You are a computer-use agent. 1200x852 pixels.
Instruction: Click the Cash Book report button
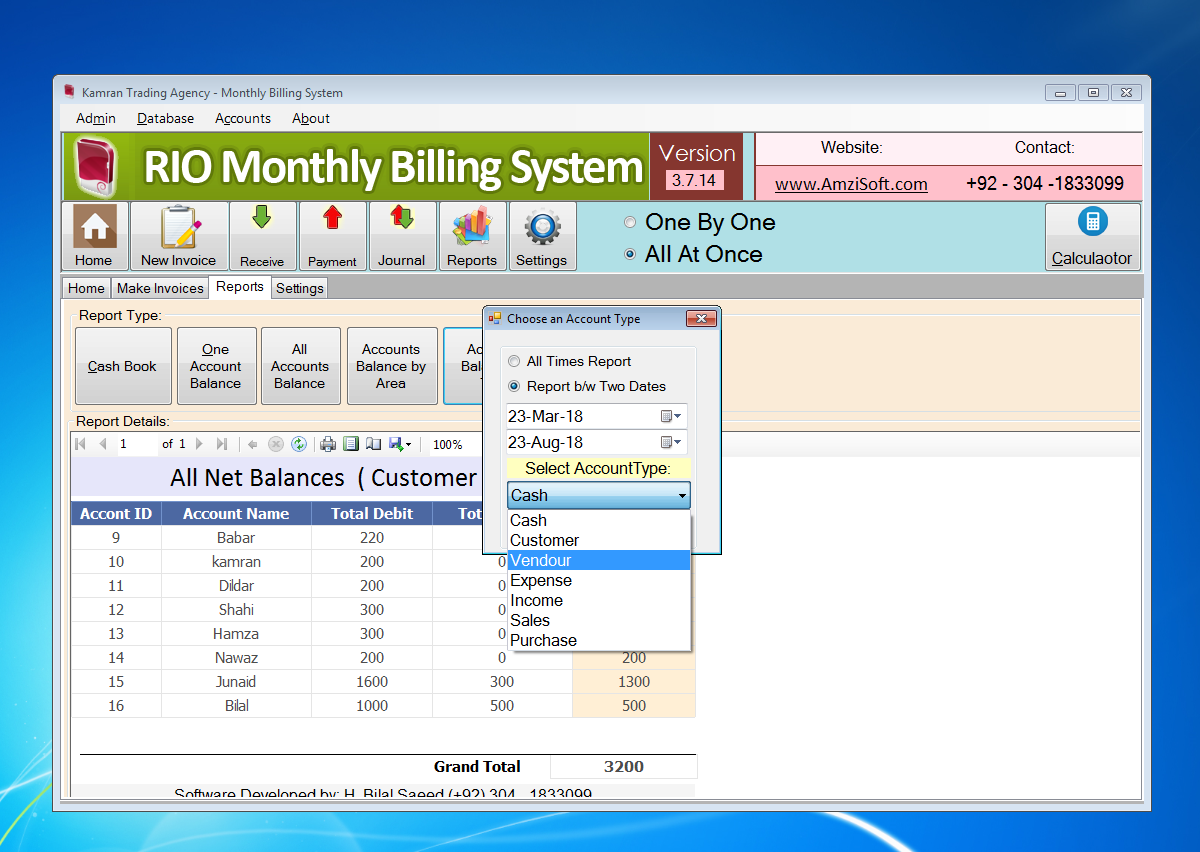click(x=123, y=366)
